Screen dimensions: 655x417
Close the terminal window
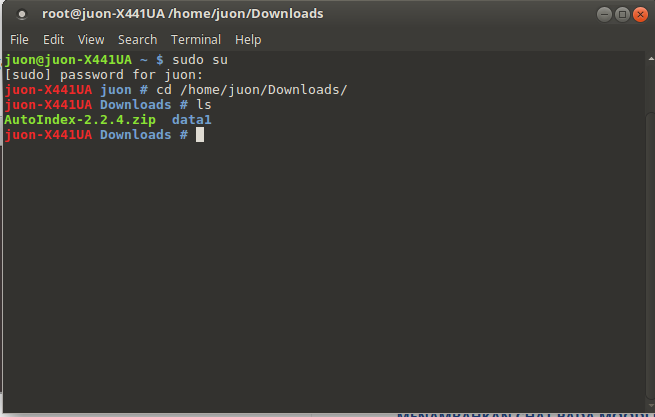(640, 15)
